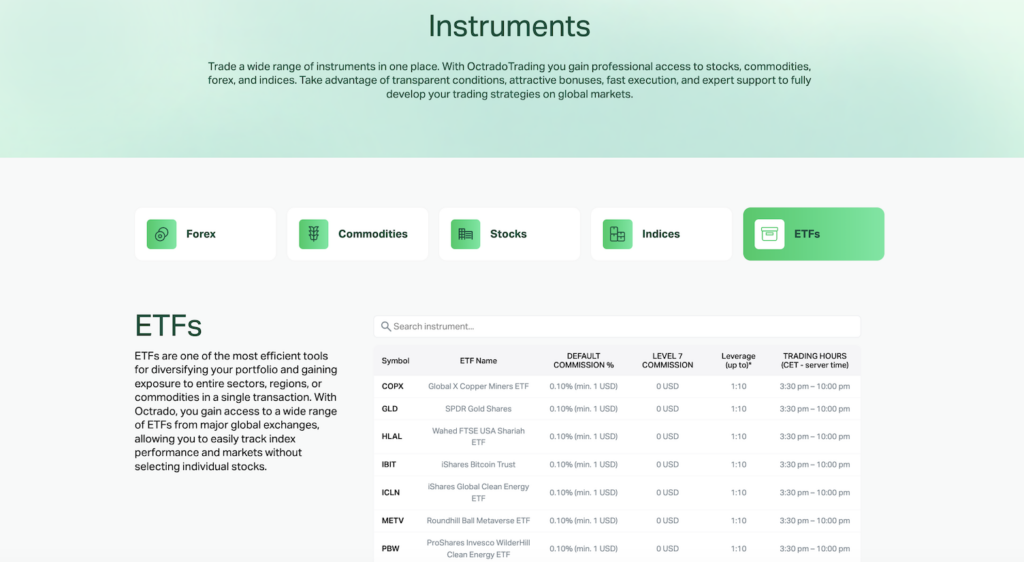Click the ETFs box icon
1024x562 pixels.
pos(769,234)
